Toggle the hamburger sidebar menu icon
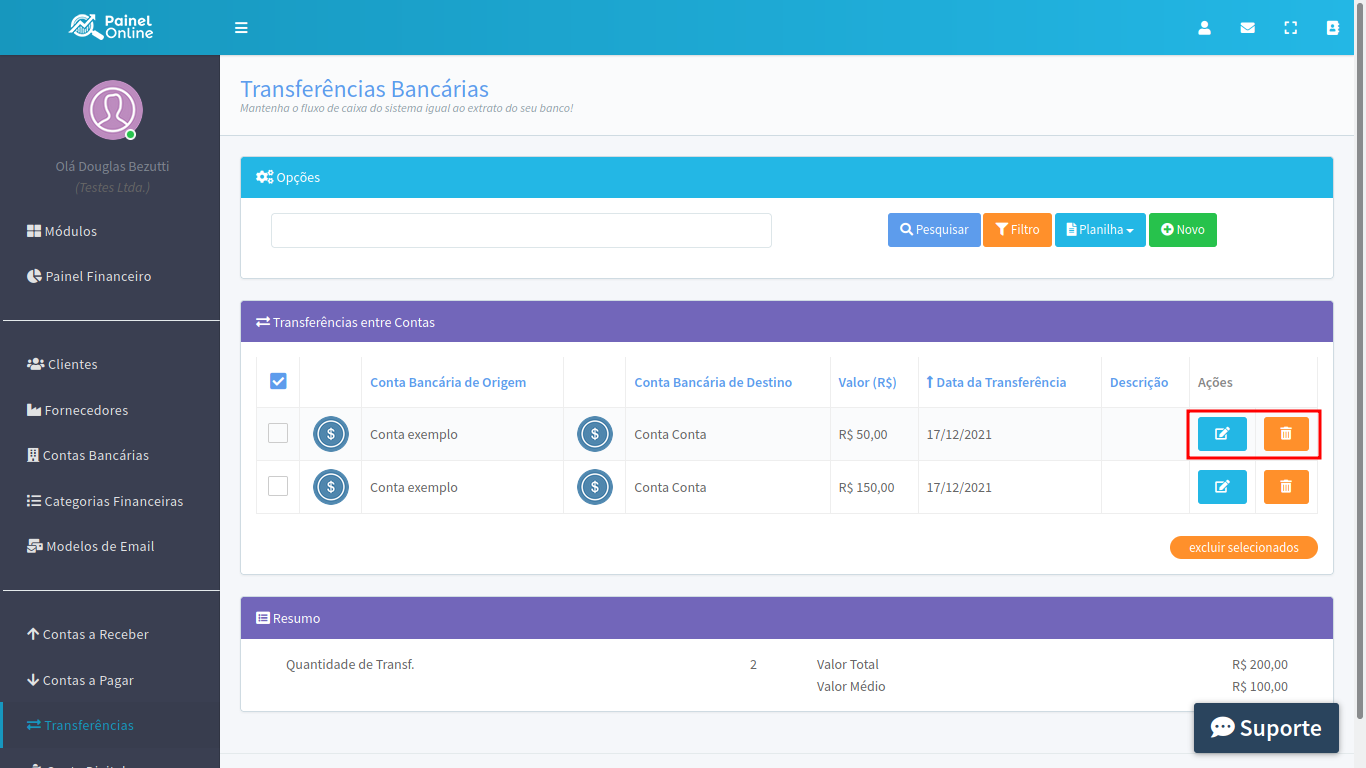 (241, 28)
